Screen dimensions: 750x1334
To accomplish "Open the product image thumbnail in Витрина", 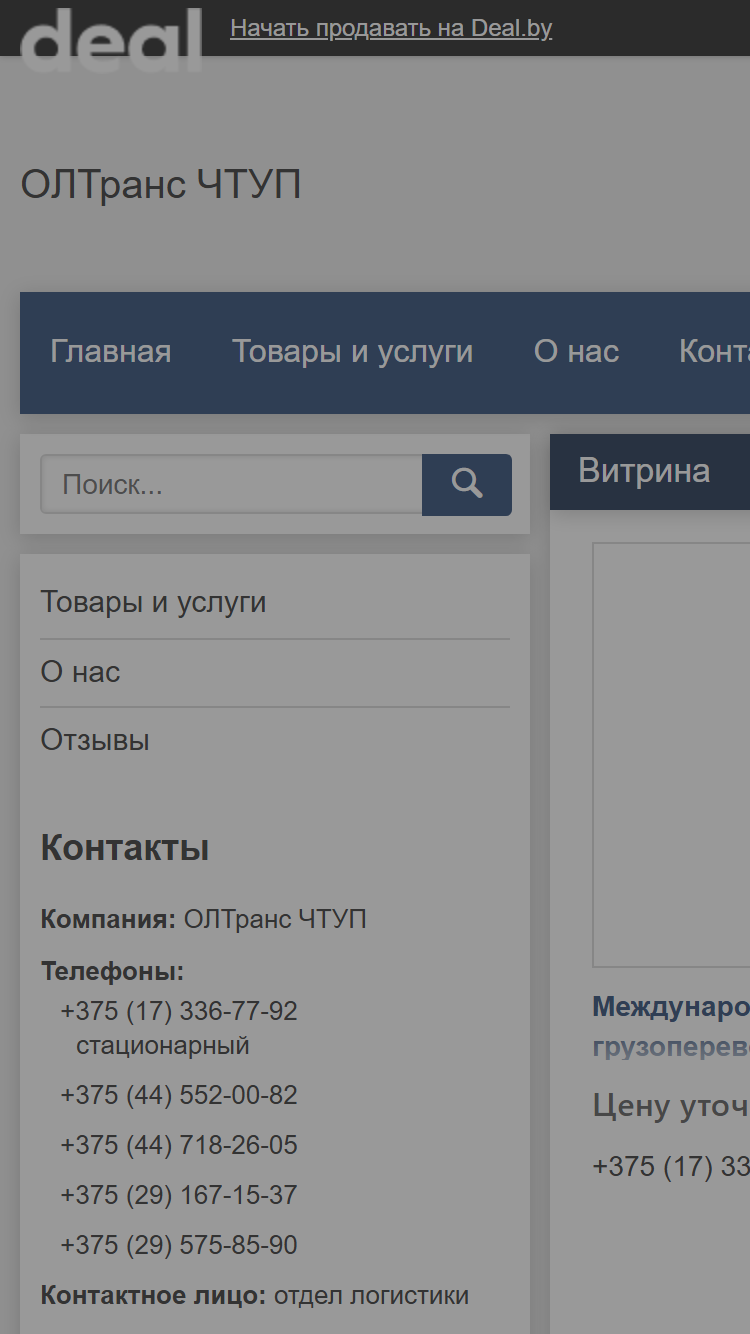I will click(671, 755).
